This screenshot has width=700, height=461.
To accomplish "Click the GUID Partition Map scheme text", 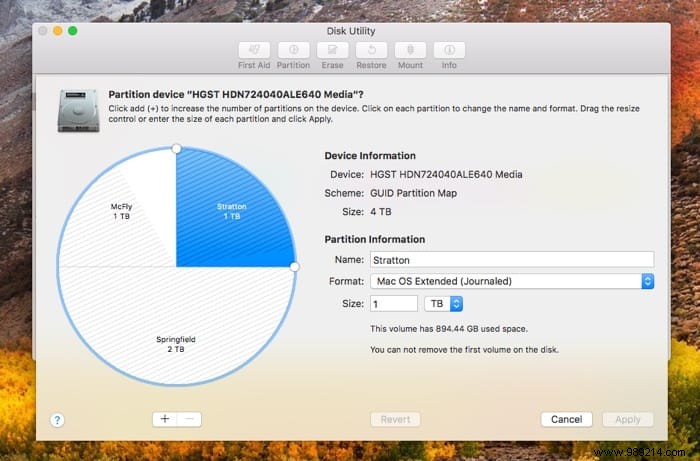I will click(x=413, y=193).
